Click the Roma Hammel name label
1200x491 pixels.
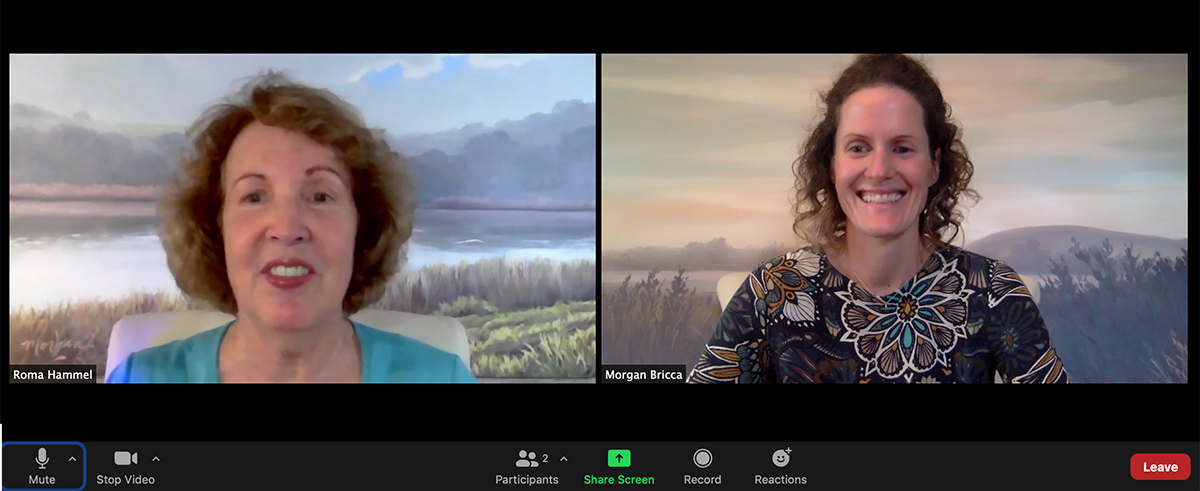[x=52, y=375]
